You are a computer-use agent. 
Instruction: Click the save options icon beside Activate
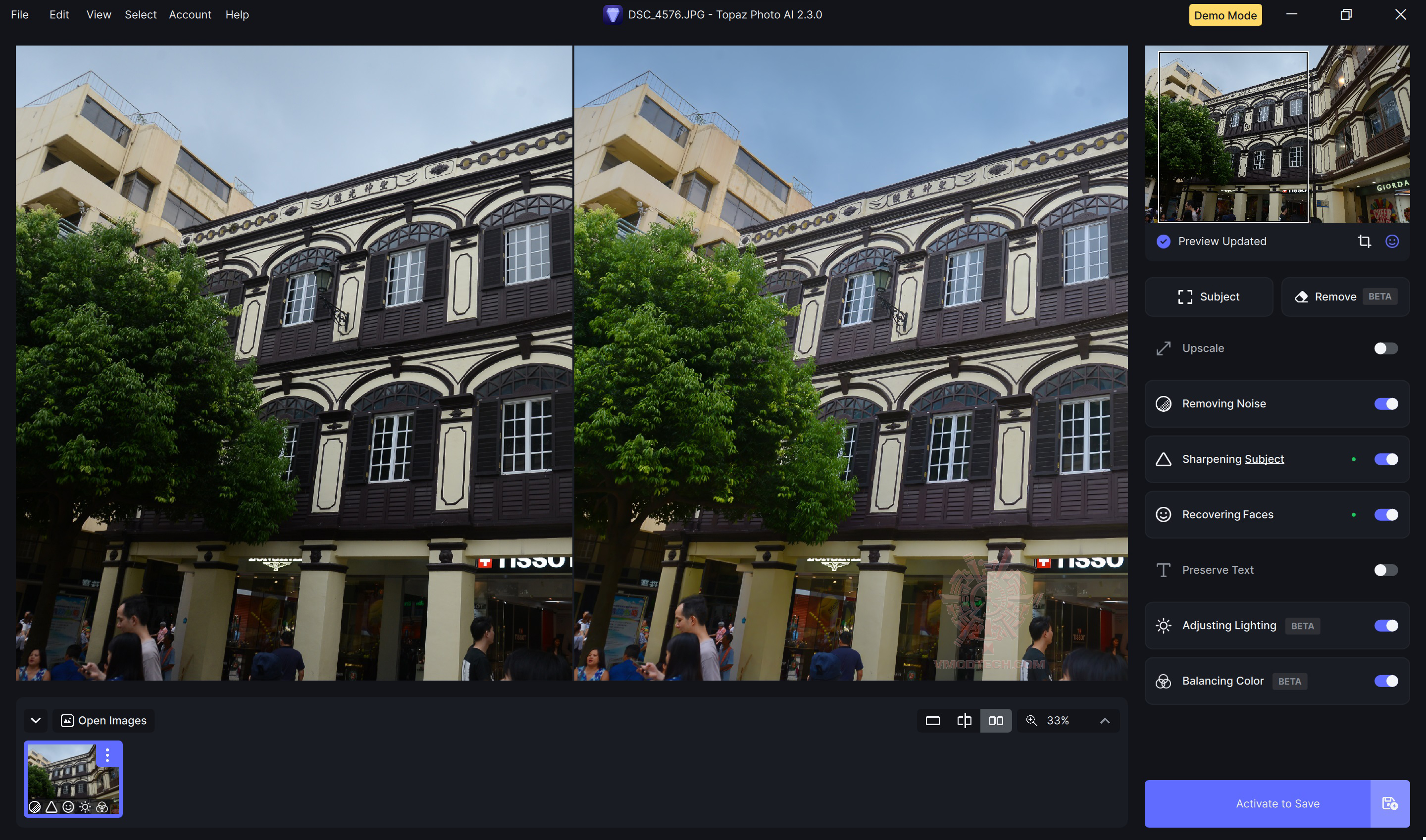pyautogui.click(x=1390, y=803)
